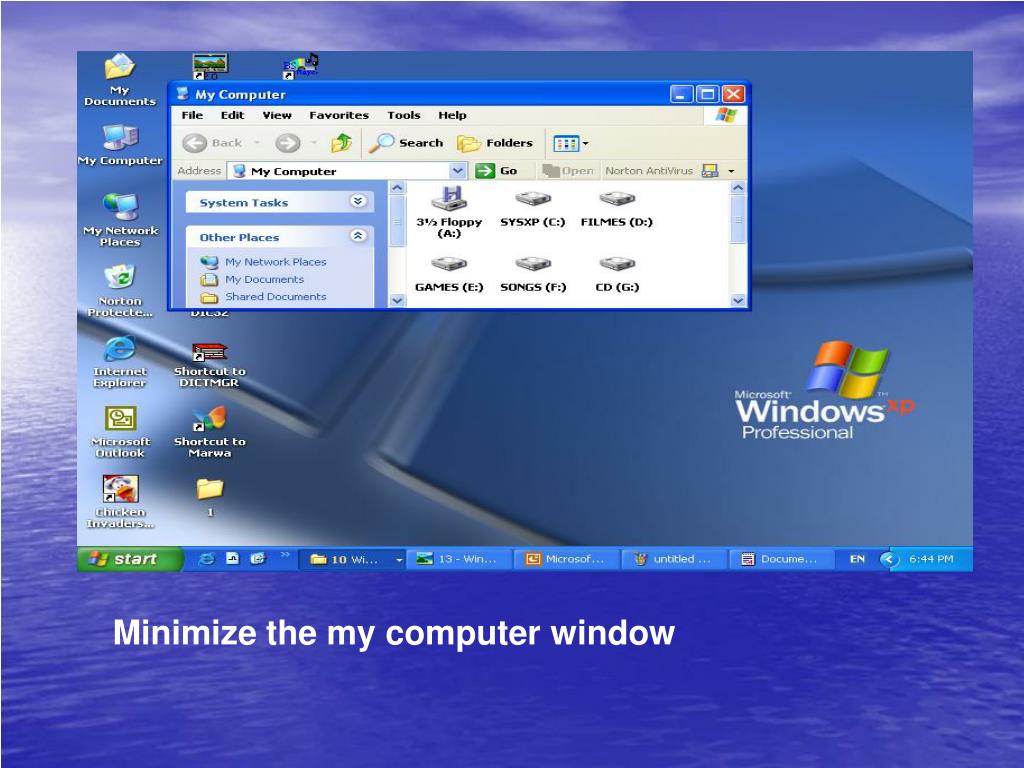Click the Start button
The image size is (1024, 768).
(129, 559)
